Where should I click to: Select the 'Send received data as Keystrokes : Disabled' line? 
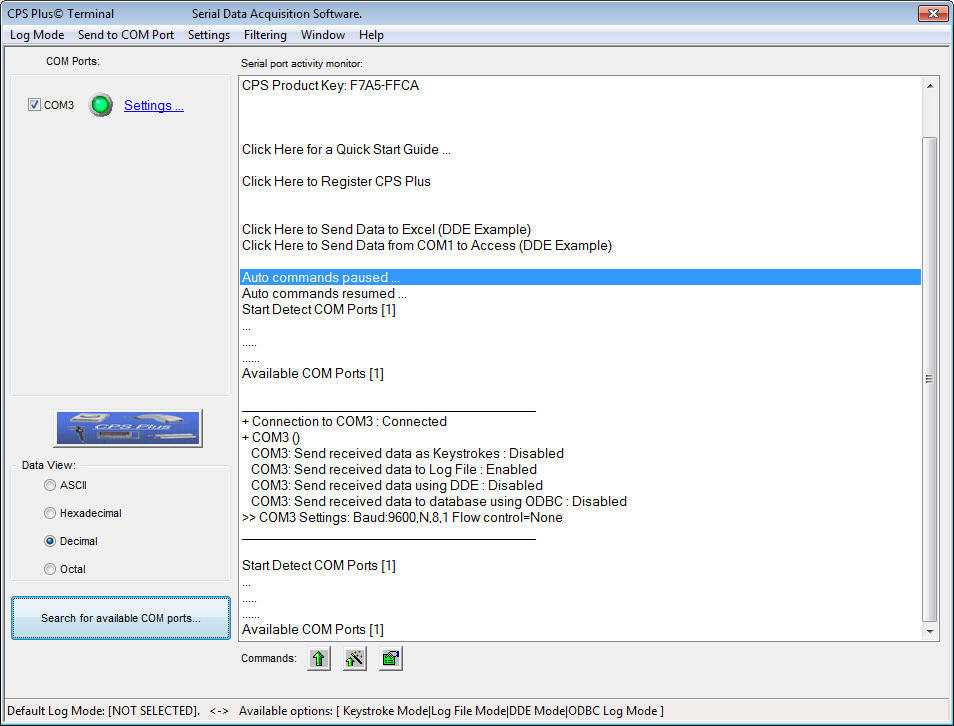pyautogui.click(x=408, y=453)
